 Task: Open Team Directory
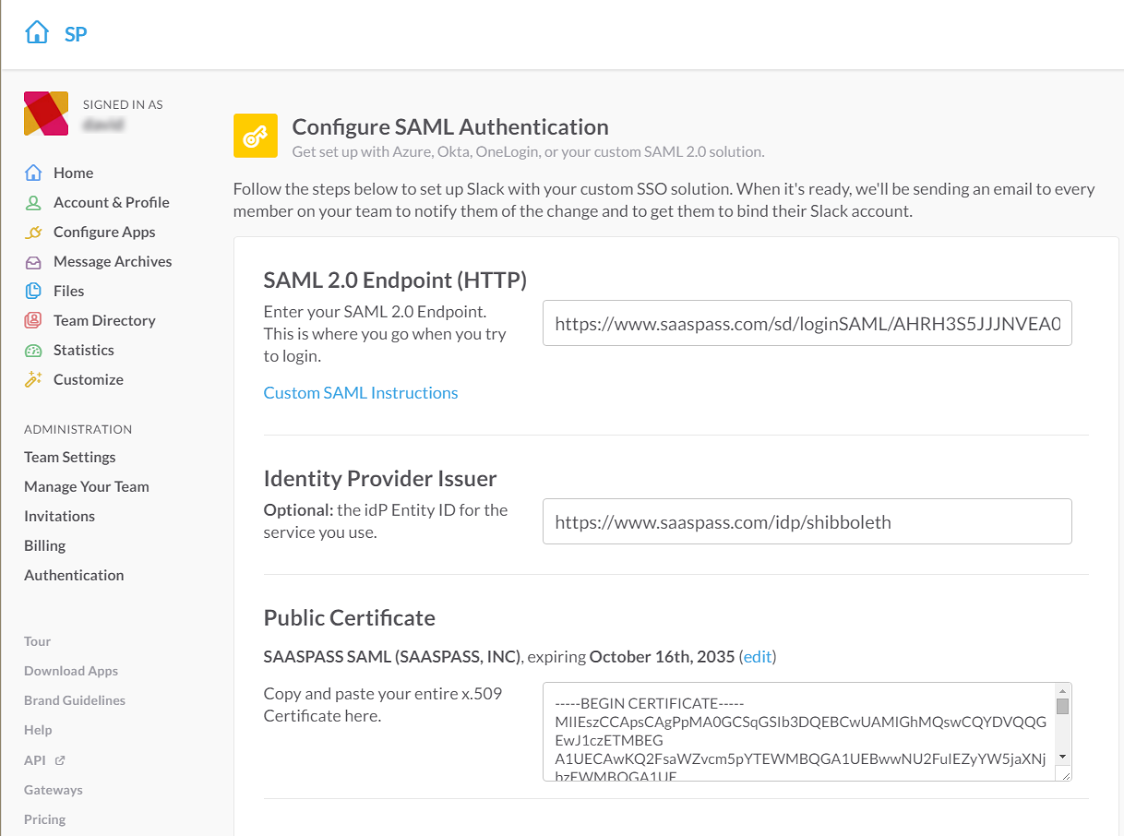(x=104, y=320)
